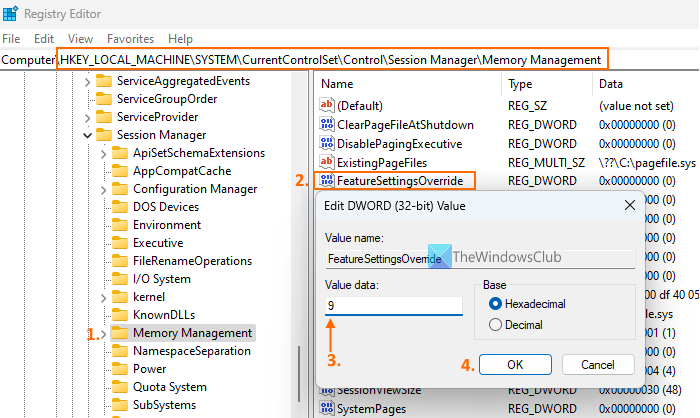Click the Memory Management folder icon
Viewport: 700px width, 418px height.
point(119,332)
